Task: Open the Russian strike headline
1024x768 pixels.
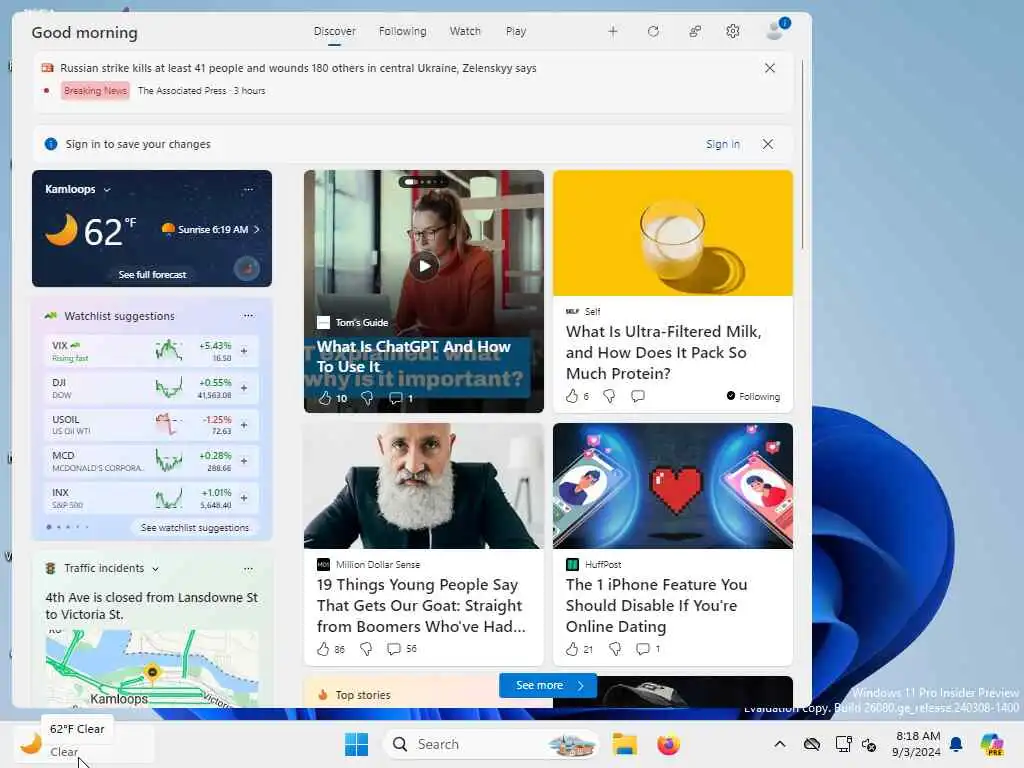Action: [x=298, y=68]
